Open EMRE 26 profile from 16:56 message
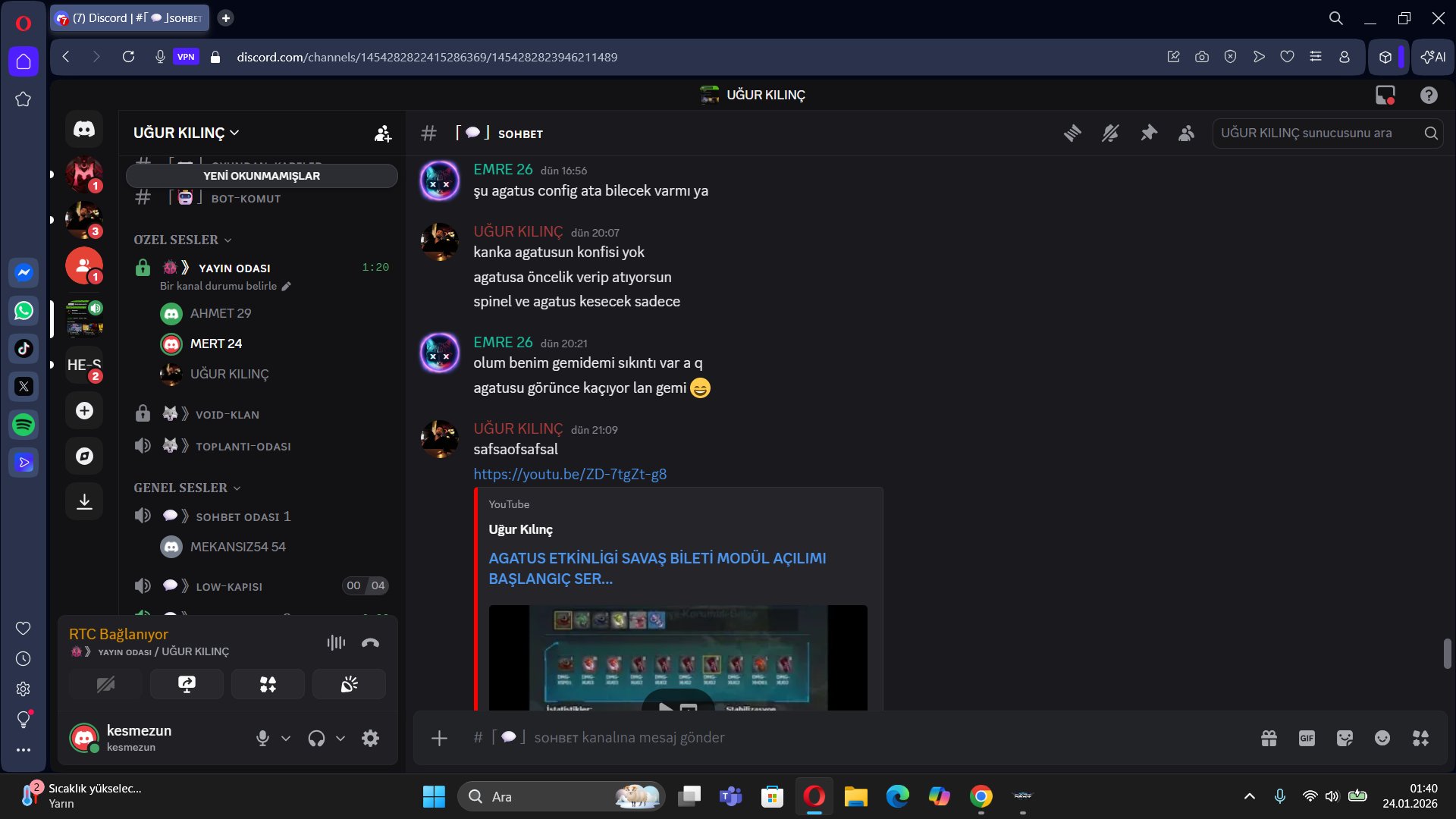 pyautogui.click(x=504, y=170)
